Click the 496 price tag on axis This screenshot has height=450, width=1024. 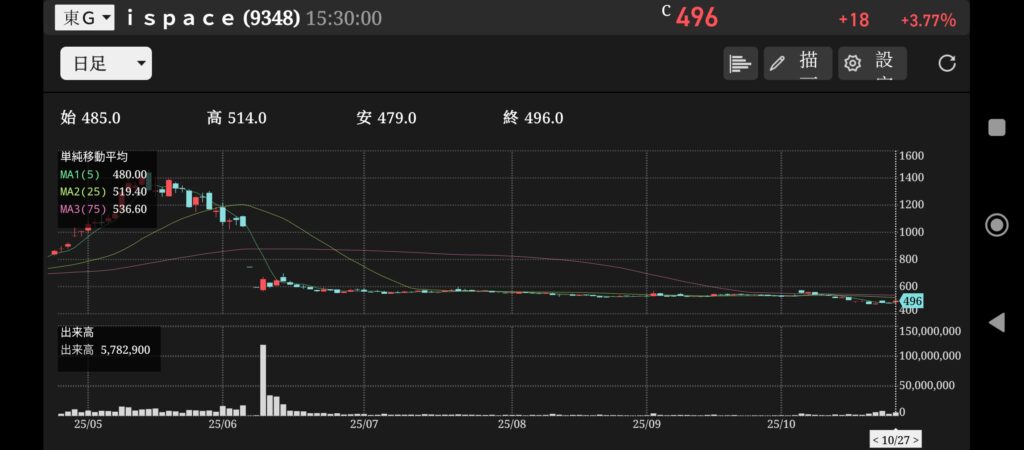point(911,301)
